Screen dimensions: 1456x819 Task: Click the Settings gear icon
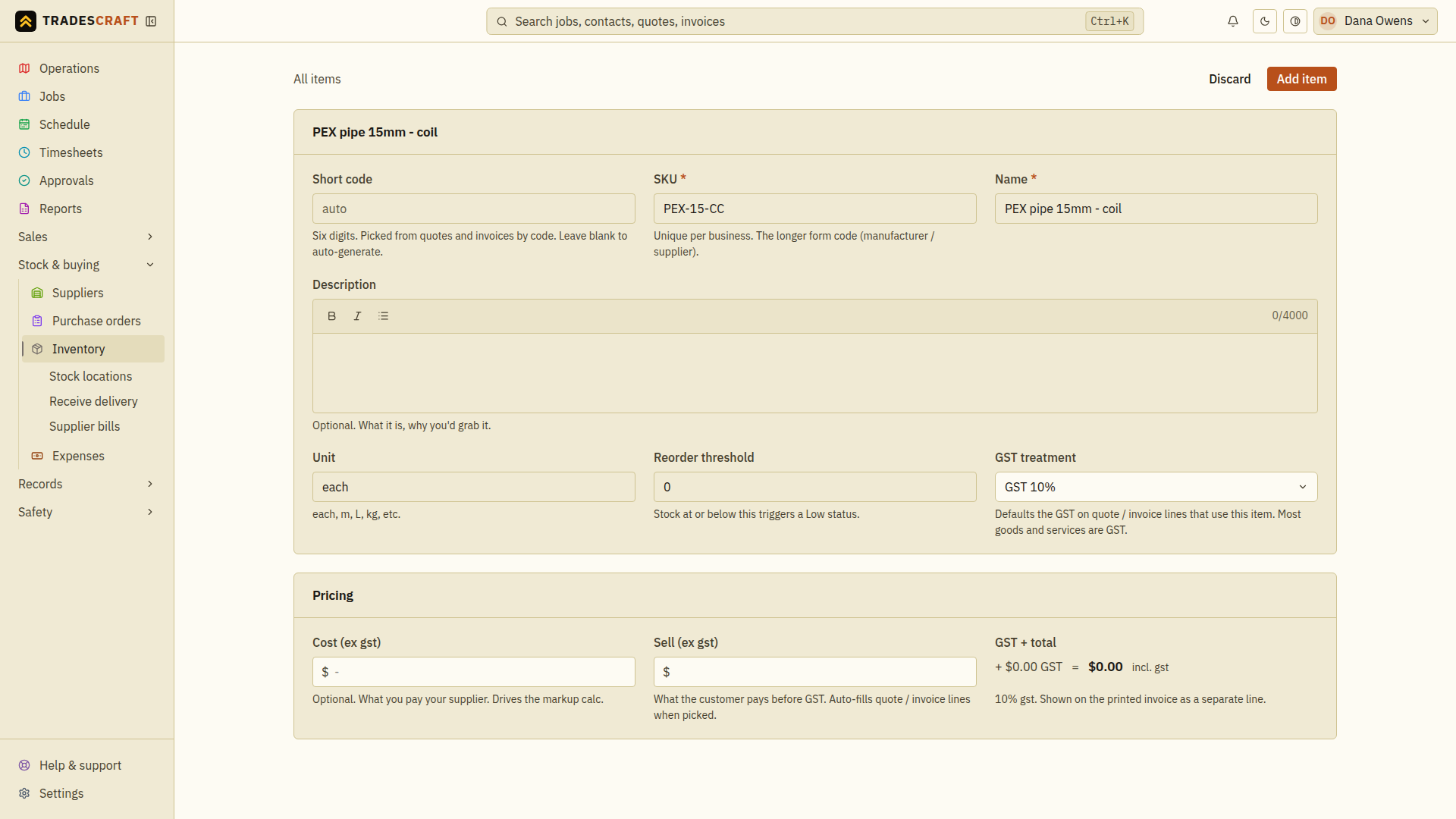coord(24,793)
